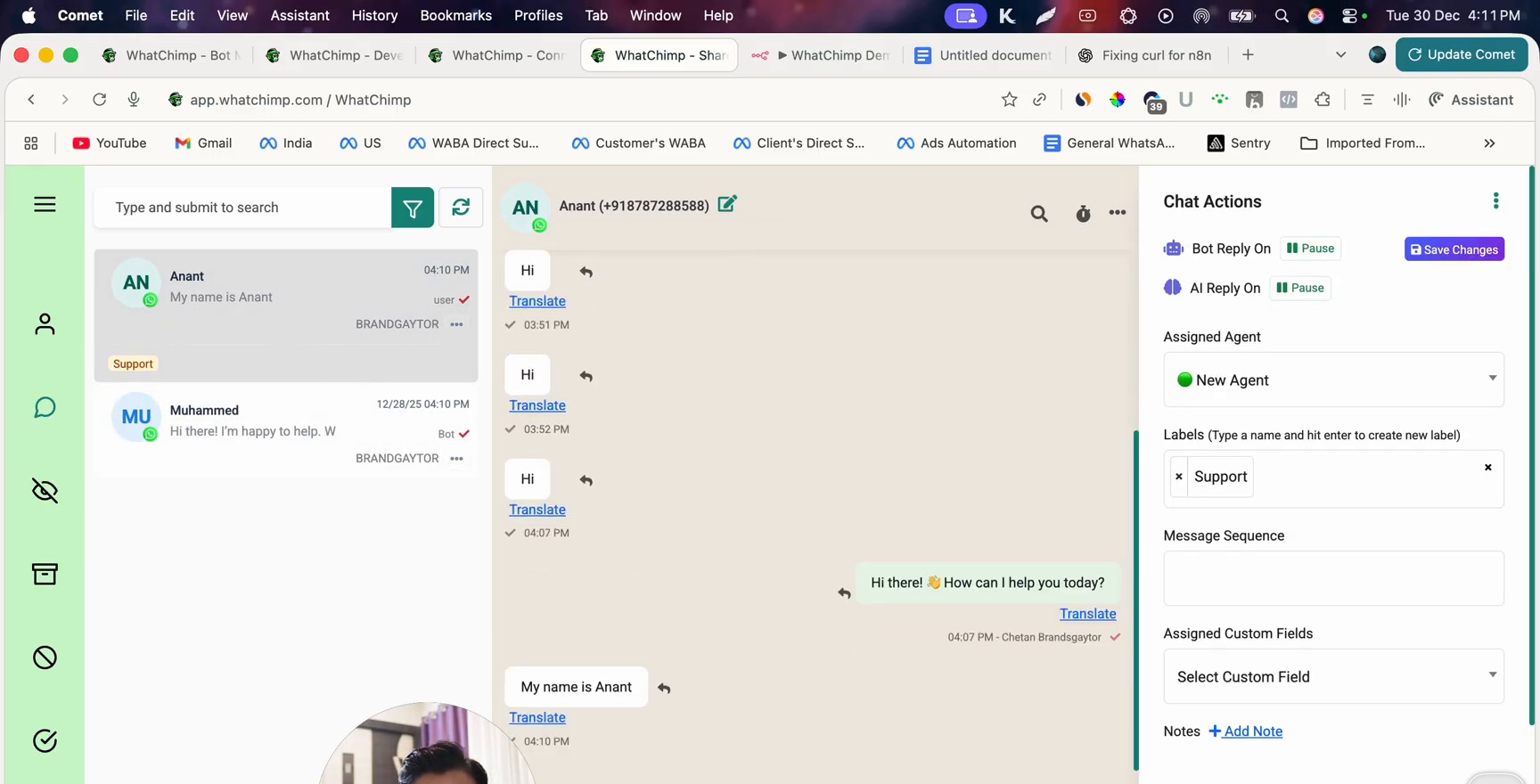This screenshot has height=784, width=1540.
Task: Translate the 03:51 PM Hi message
Action: coord(537,301)
